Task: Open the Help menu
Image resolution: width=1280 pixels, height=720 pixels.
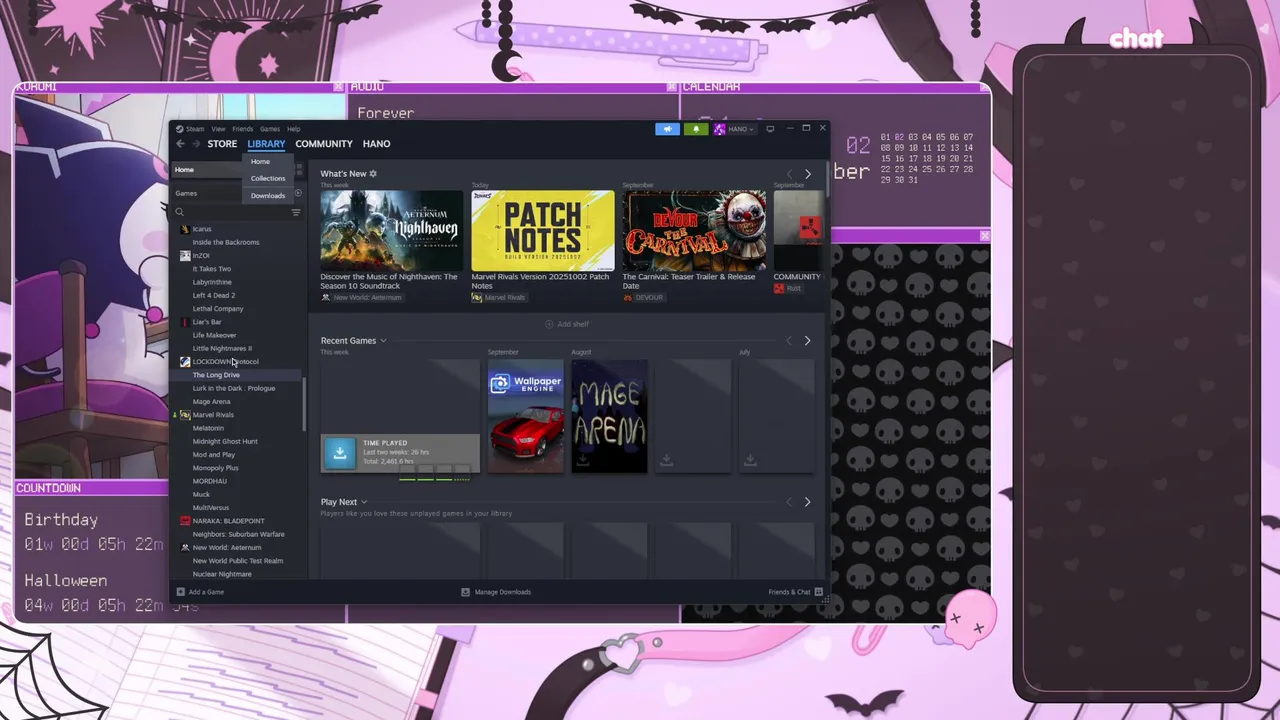Action: pos(294,129)
